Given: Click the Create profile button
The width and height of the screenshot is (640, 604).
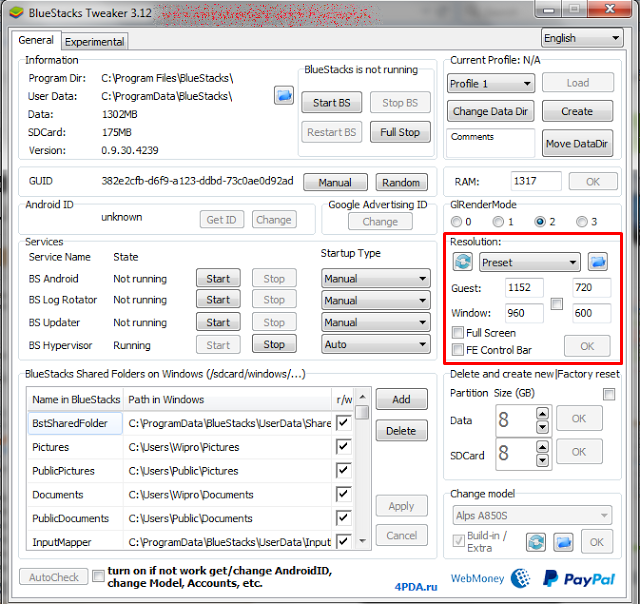Looking at the screenshot, I should point(577,111).
